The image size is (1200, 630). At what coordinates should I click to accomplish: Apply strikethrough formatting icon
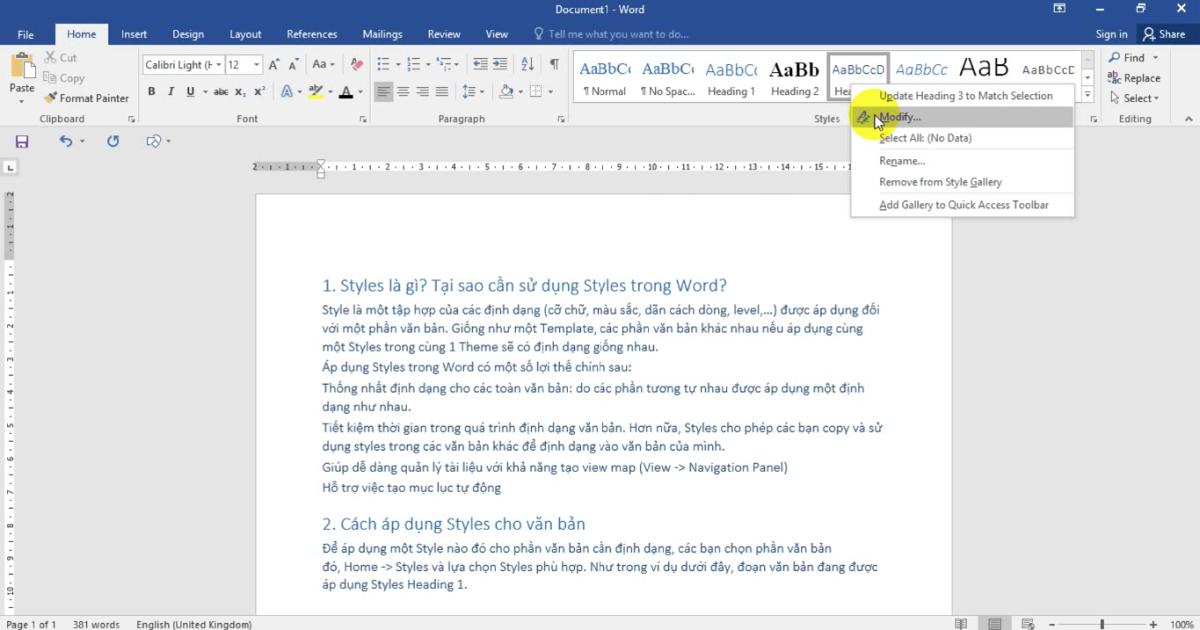pos(221,91)
